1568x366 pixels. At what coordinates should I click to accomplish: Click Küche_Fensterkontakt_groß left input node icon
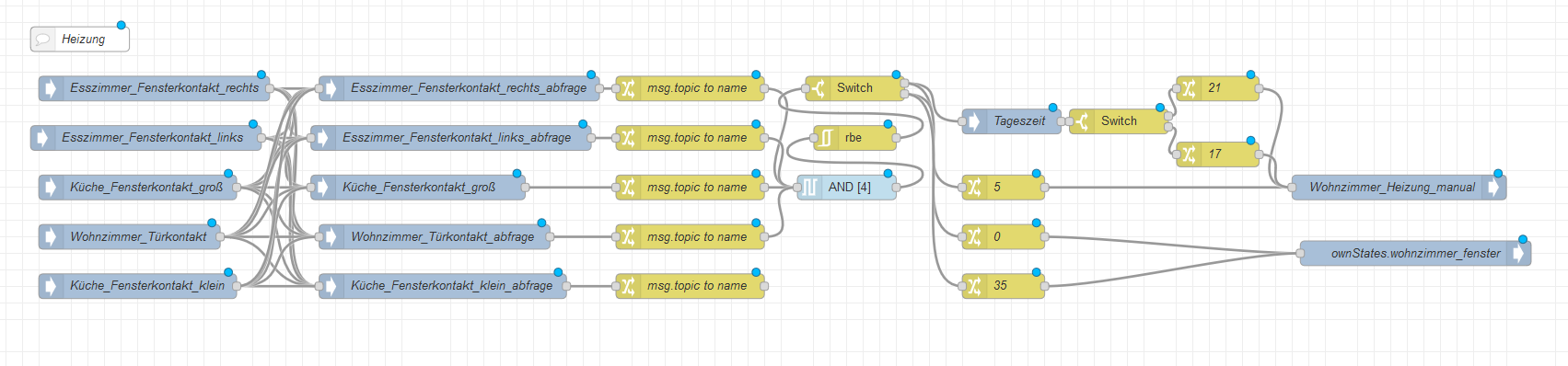[50, 187]
